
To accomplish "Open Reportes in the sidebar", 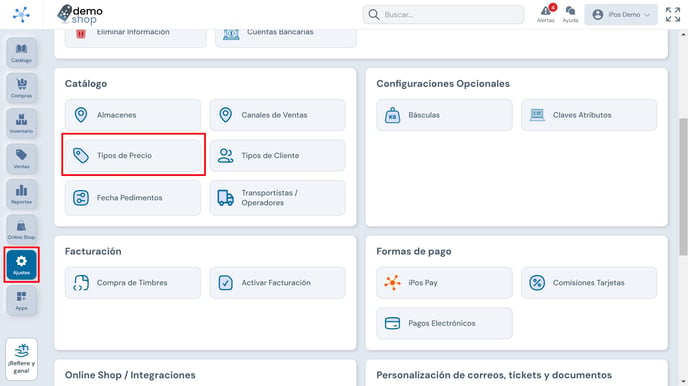I will tap(22, 194).
